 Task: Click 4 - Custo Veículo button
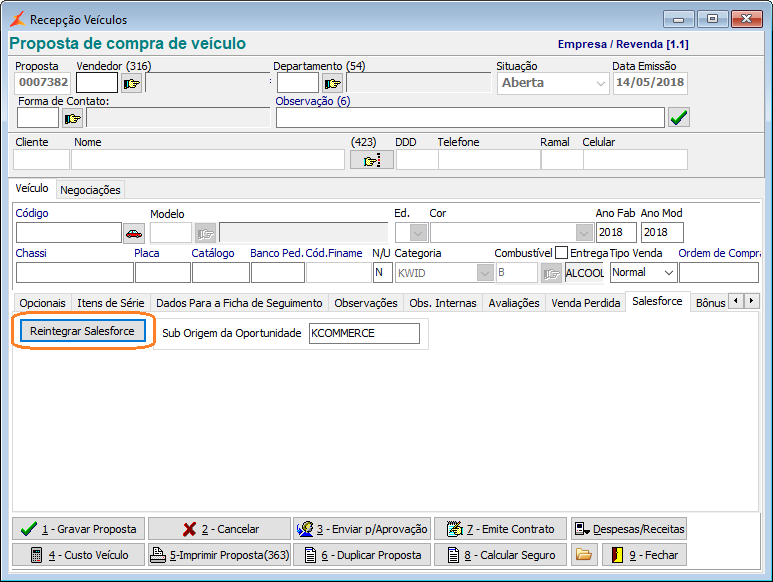[78, 555]
